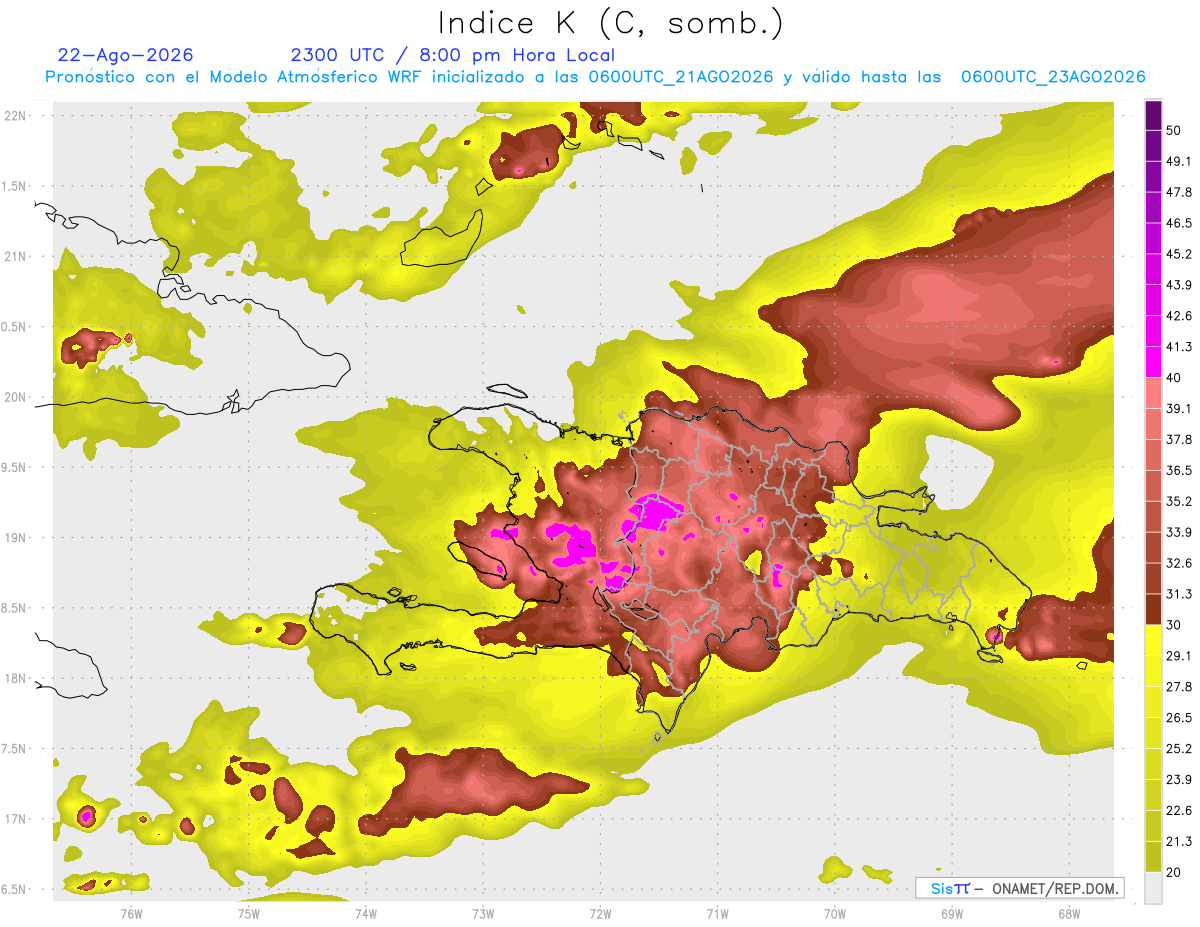Click the longitude label '68W'
The height and width of the screenshot is (927, 1200).
(x=1068, y=914)
